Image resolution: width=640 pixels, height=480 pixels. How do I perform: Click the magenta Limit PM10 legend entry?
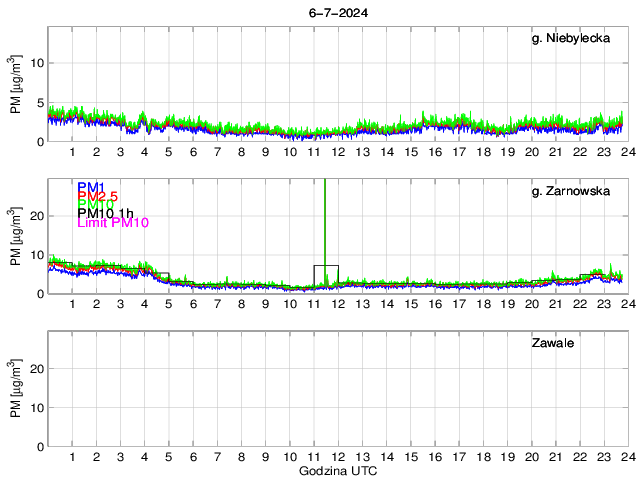[112, 223]
